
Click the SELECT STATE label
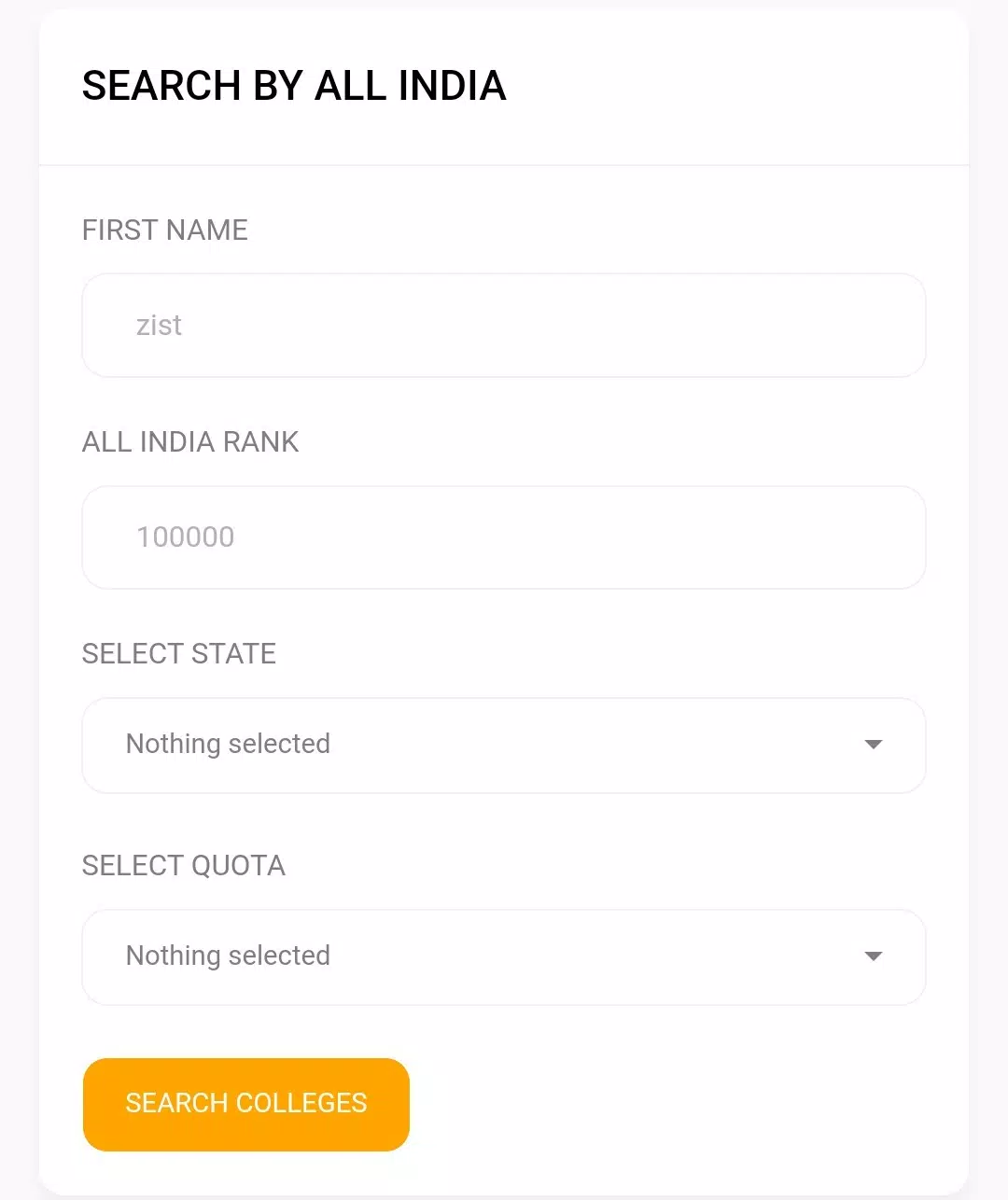[x=179, y=653]
